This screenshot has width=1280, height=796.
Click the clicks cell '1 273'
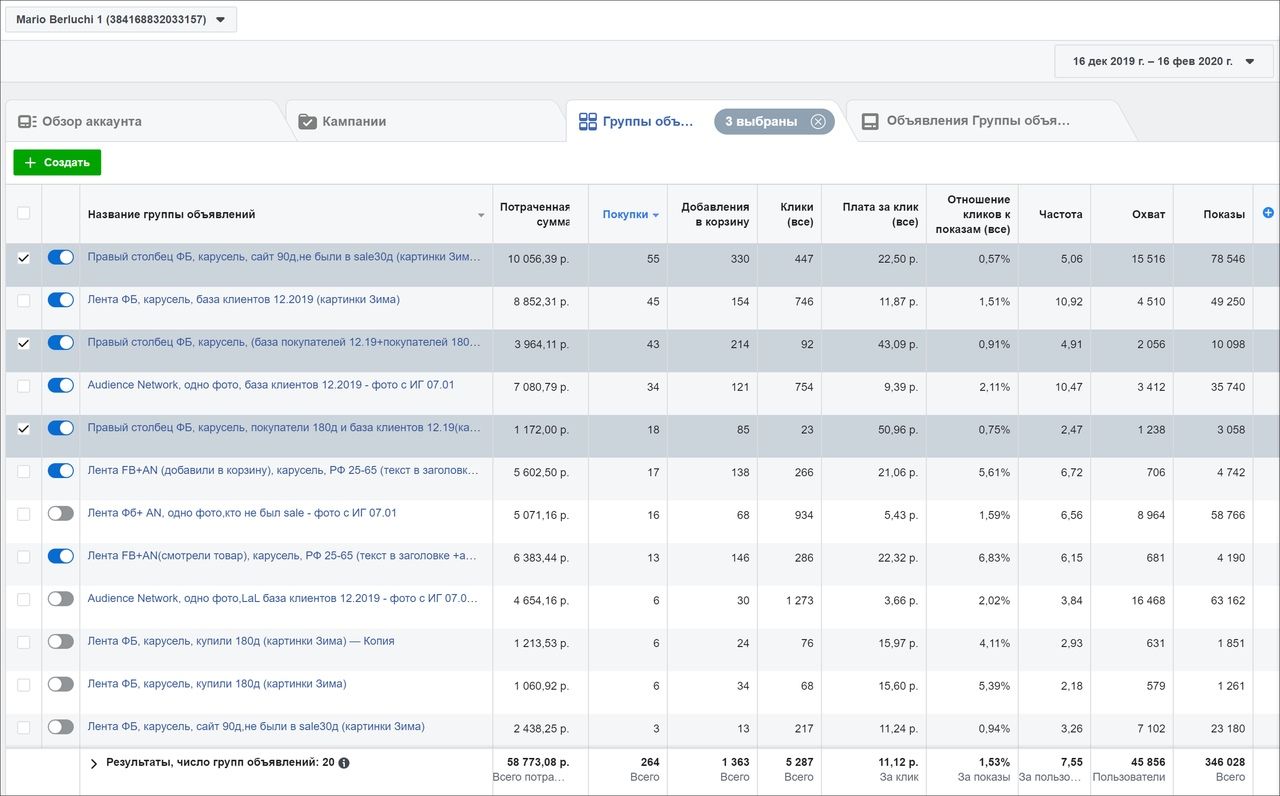(799, 600)
